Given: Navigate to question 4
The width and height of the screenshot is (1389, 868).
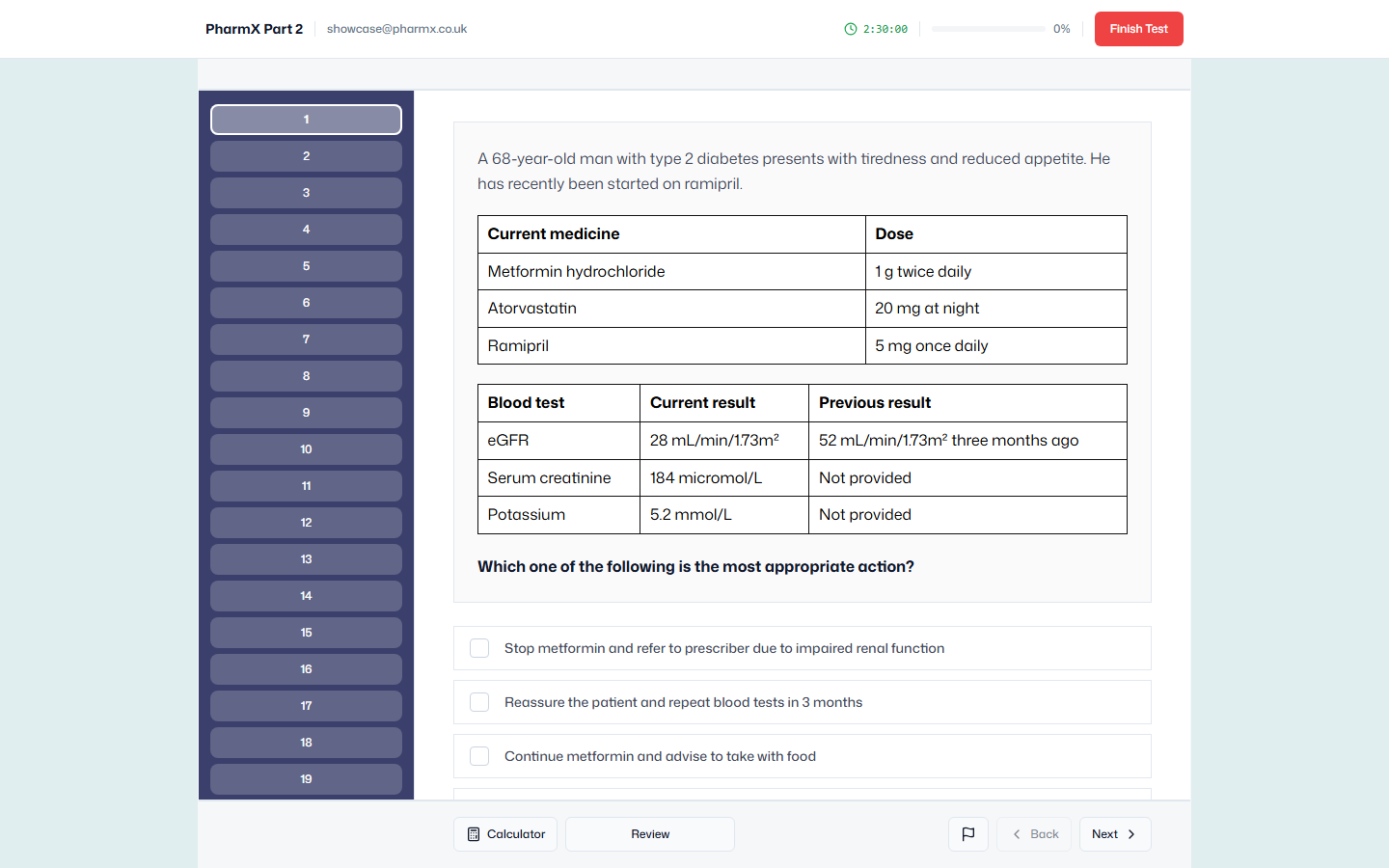Looking at the screenshot, I should point(307,230).
